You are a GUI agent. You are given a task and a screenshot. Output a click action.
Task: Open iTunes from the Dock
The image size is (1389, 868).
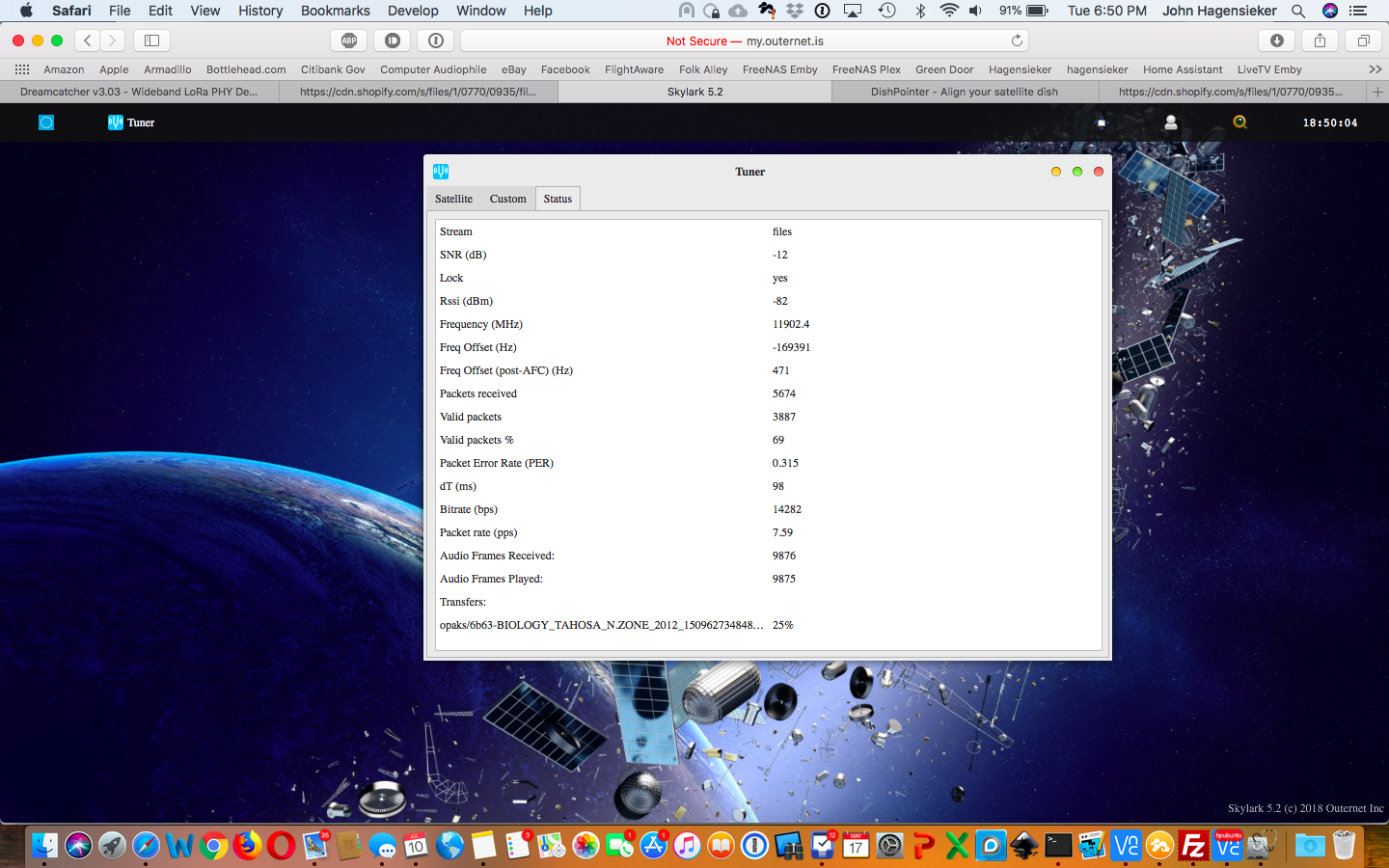687,846
